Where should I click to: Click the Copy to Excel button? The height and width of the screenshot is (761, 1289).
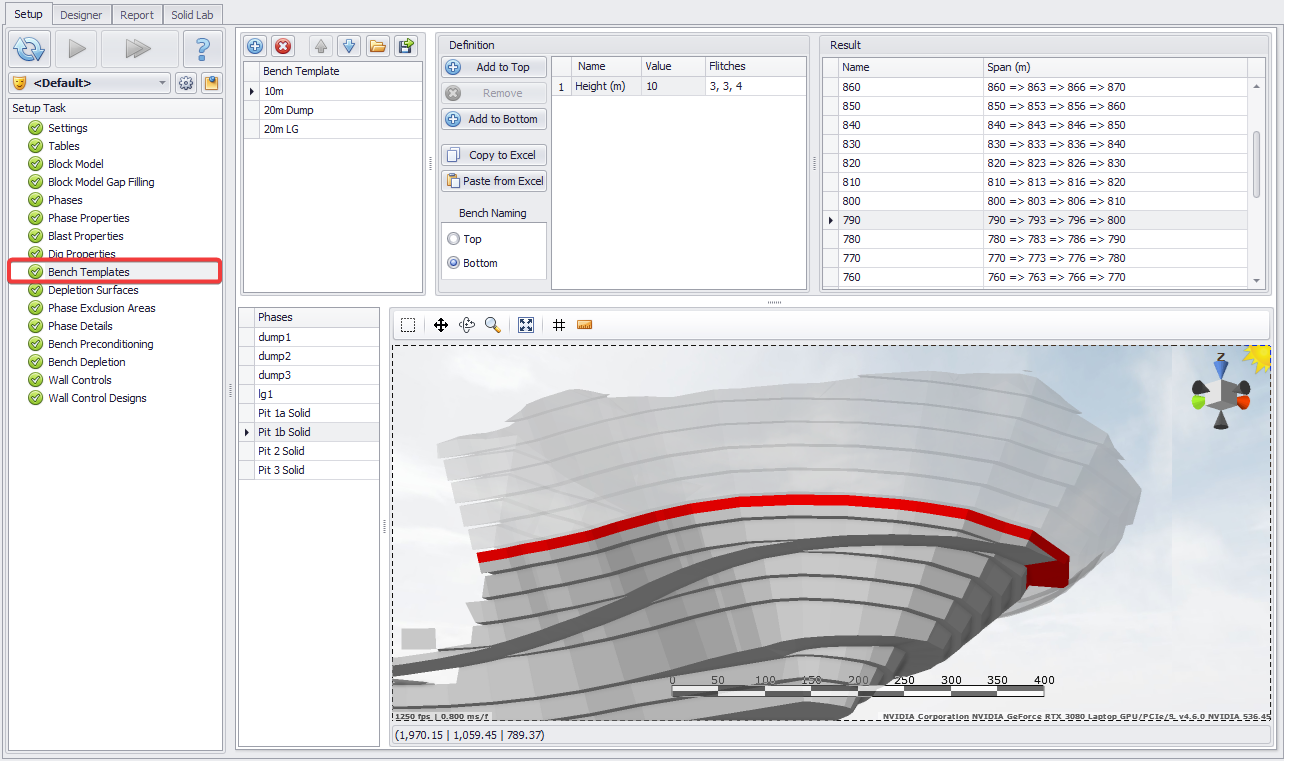[494, 155]
